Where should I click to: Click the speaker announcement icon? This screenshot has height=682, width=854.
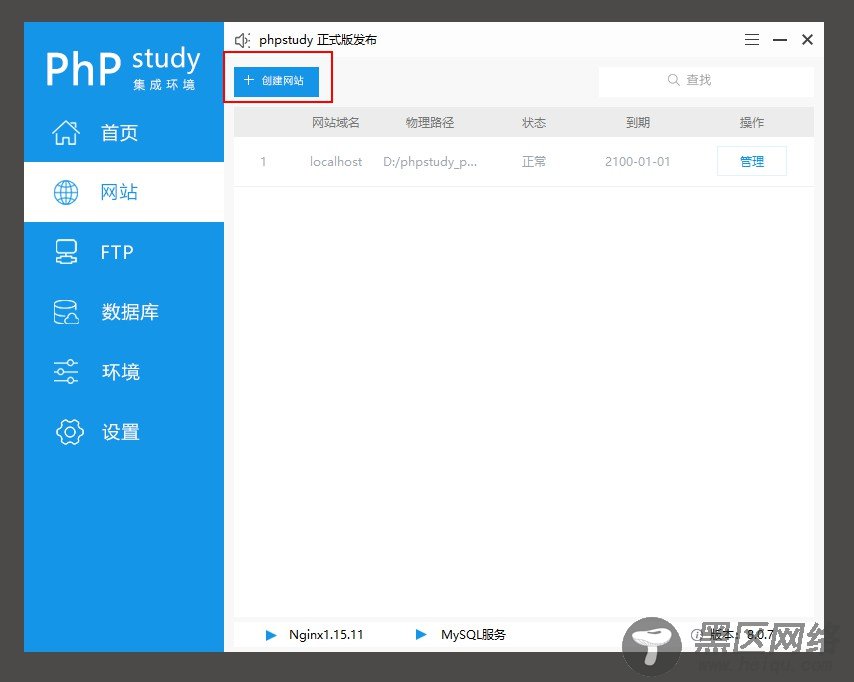point(242,40)
